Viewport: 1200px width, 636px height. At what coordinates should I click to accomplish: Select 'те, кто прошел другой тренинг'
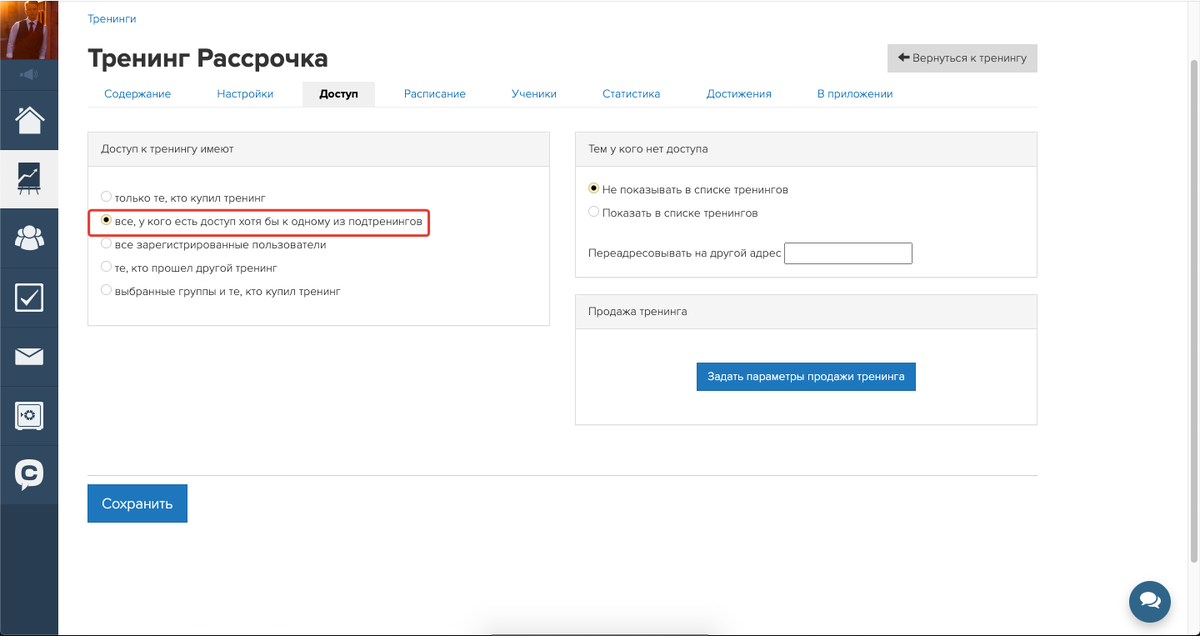[x=106, y=267]
